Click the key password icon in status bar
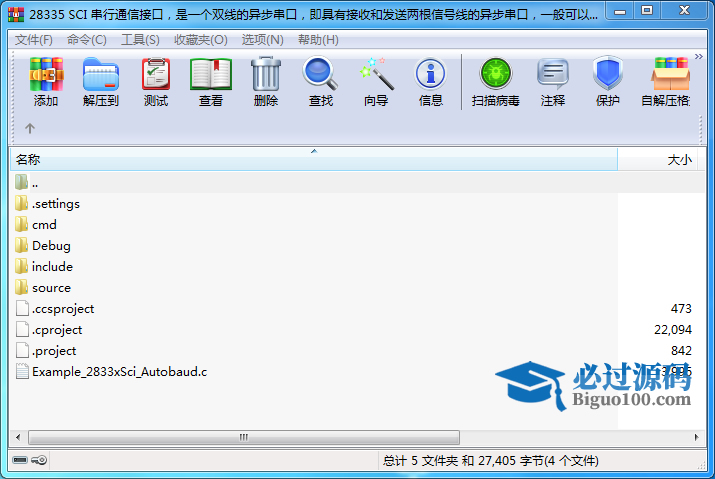Image resolution: width=715 pixels, height=479 pixels. pos(39,460)
